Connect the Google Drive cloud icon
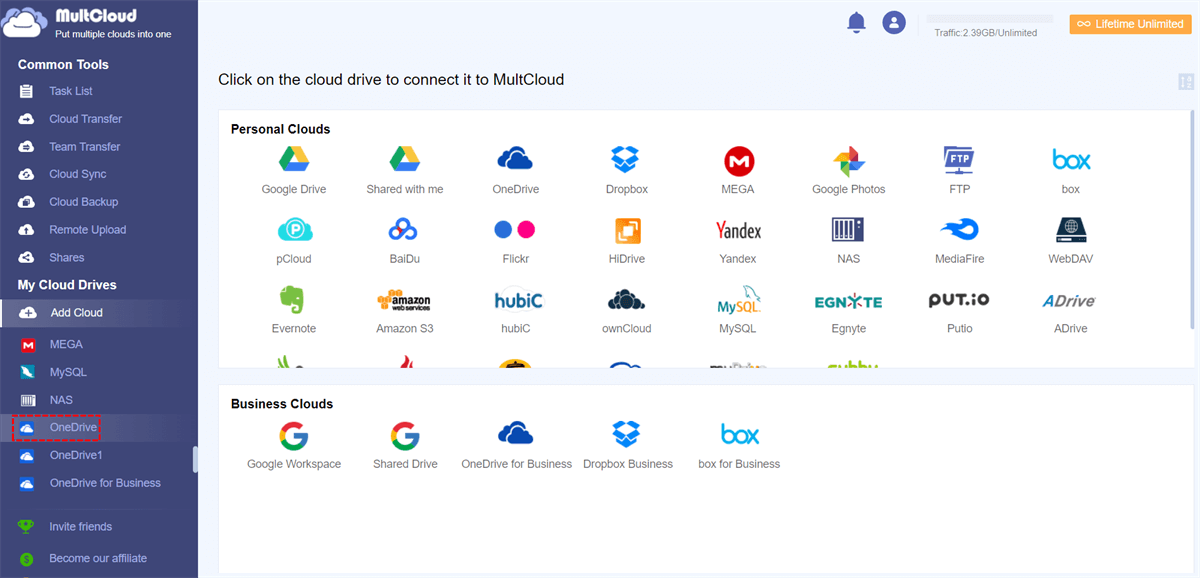The width and height of the screenshot is (1200, 578). pos(294,159)
